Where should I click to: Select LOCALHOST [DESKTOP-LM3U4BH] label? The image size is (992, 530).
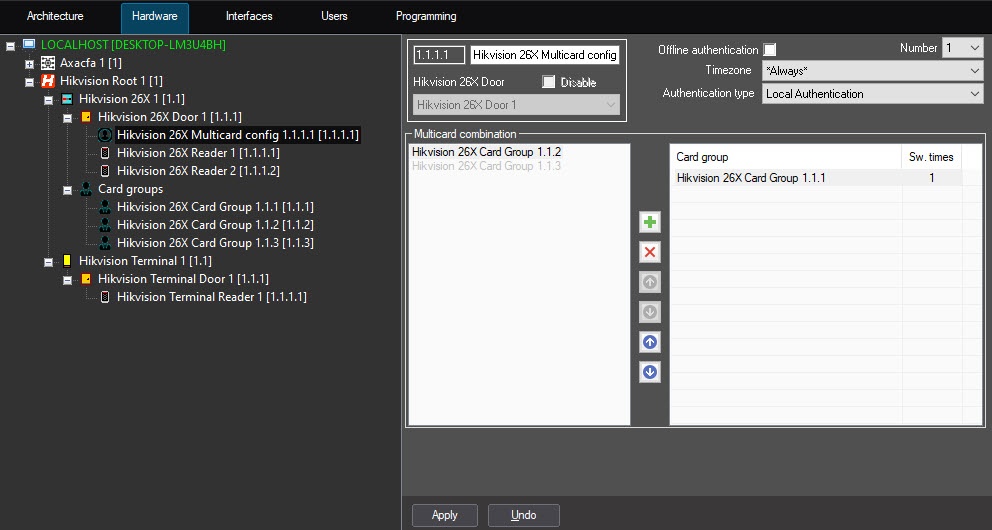point(133,44)
